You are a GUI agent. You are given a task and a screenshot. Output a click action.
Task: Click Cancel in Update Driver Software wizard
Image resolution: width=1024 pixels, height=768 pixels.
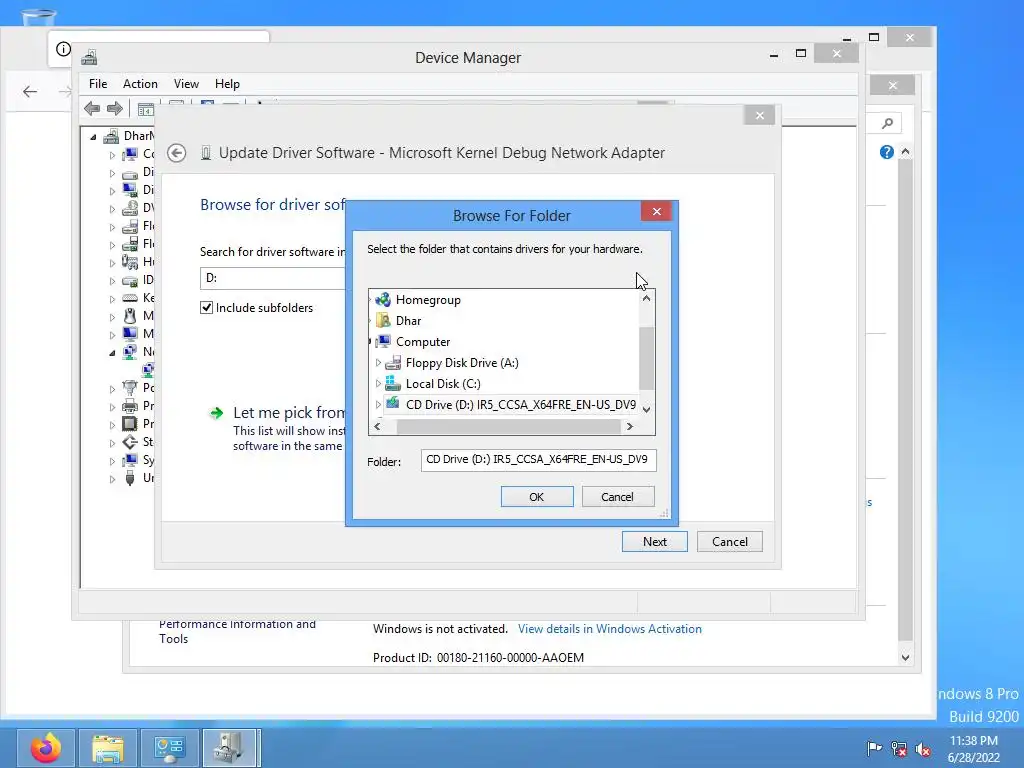[729, 541]
